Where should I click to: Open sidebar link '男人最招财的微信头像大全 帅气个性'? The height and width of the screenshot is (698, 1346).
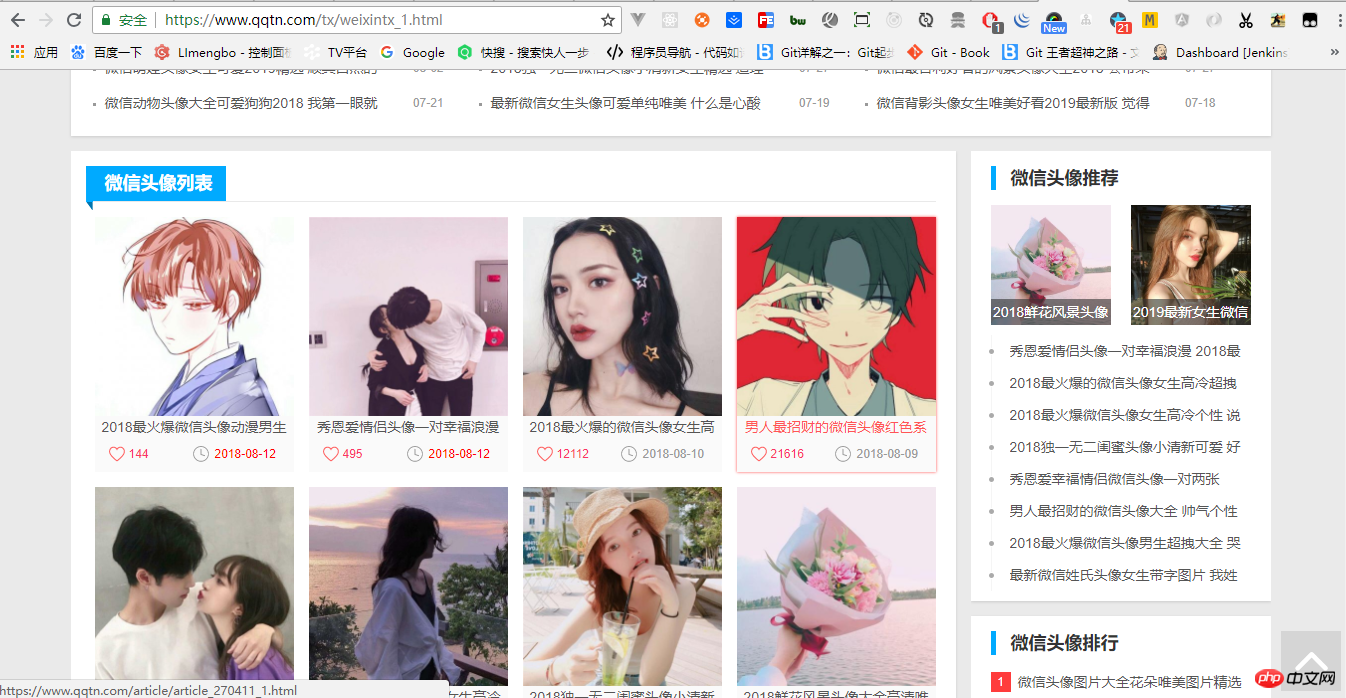click(1123, 511)
